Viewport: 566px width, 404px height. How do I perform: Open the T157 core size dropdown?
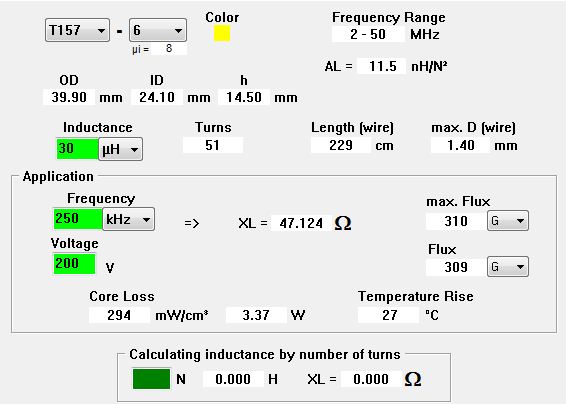(77, 30)
